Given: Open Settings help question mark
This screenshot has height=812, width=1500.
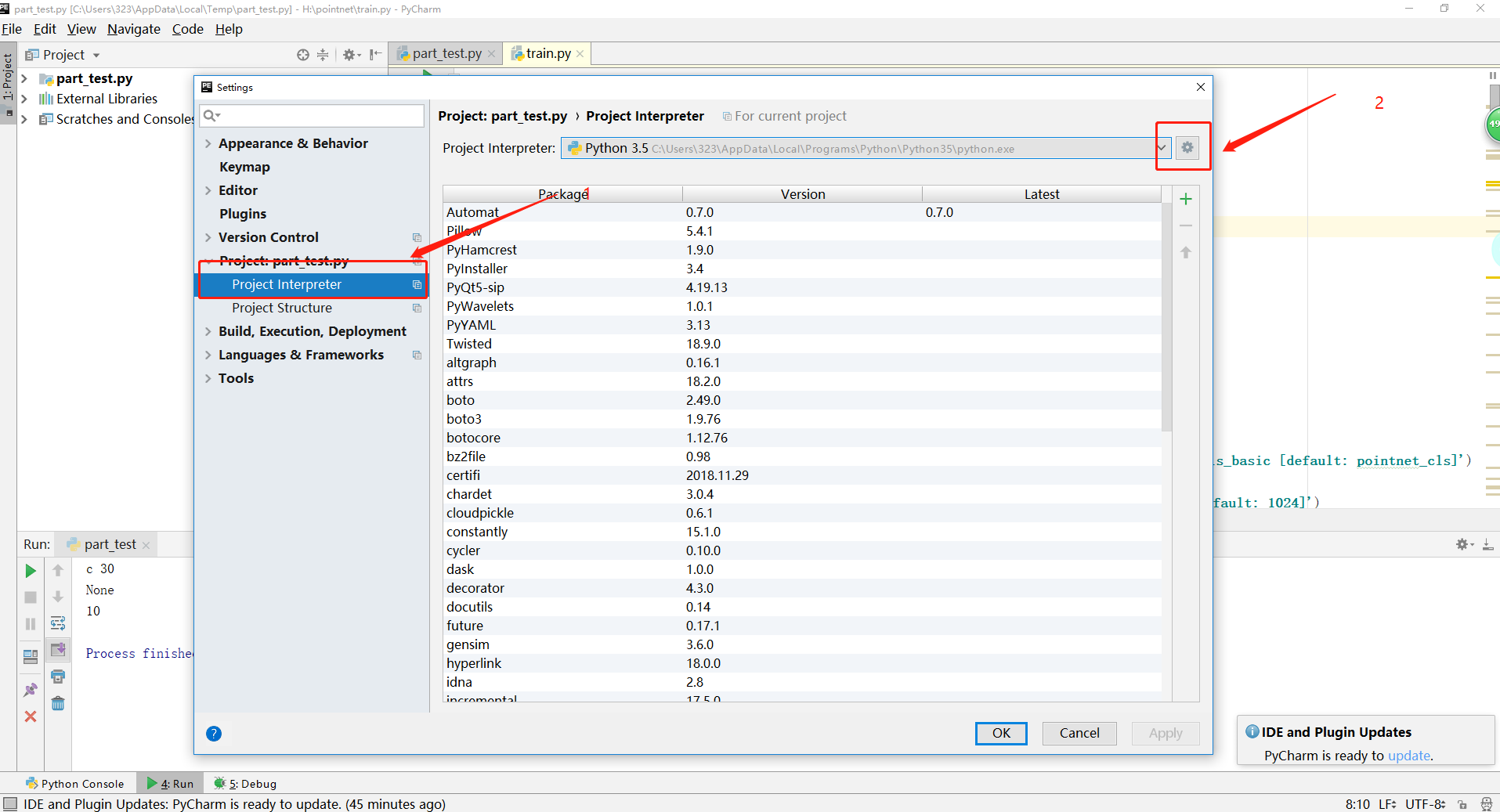Looking at the screenshot, I should pos(214,734).
